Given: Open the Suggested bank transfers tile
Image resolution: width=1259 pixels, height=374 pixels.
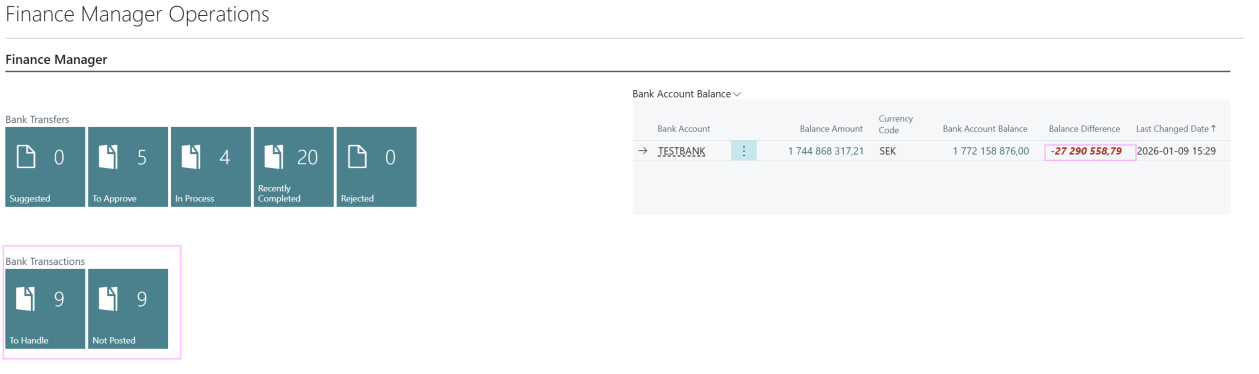Looking at the screenshot, I should click(x=45, y=167).
